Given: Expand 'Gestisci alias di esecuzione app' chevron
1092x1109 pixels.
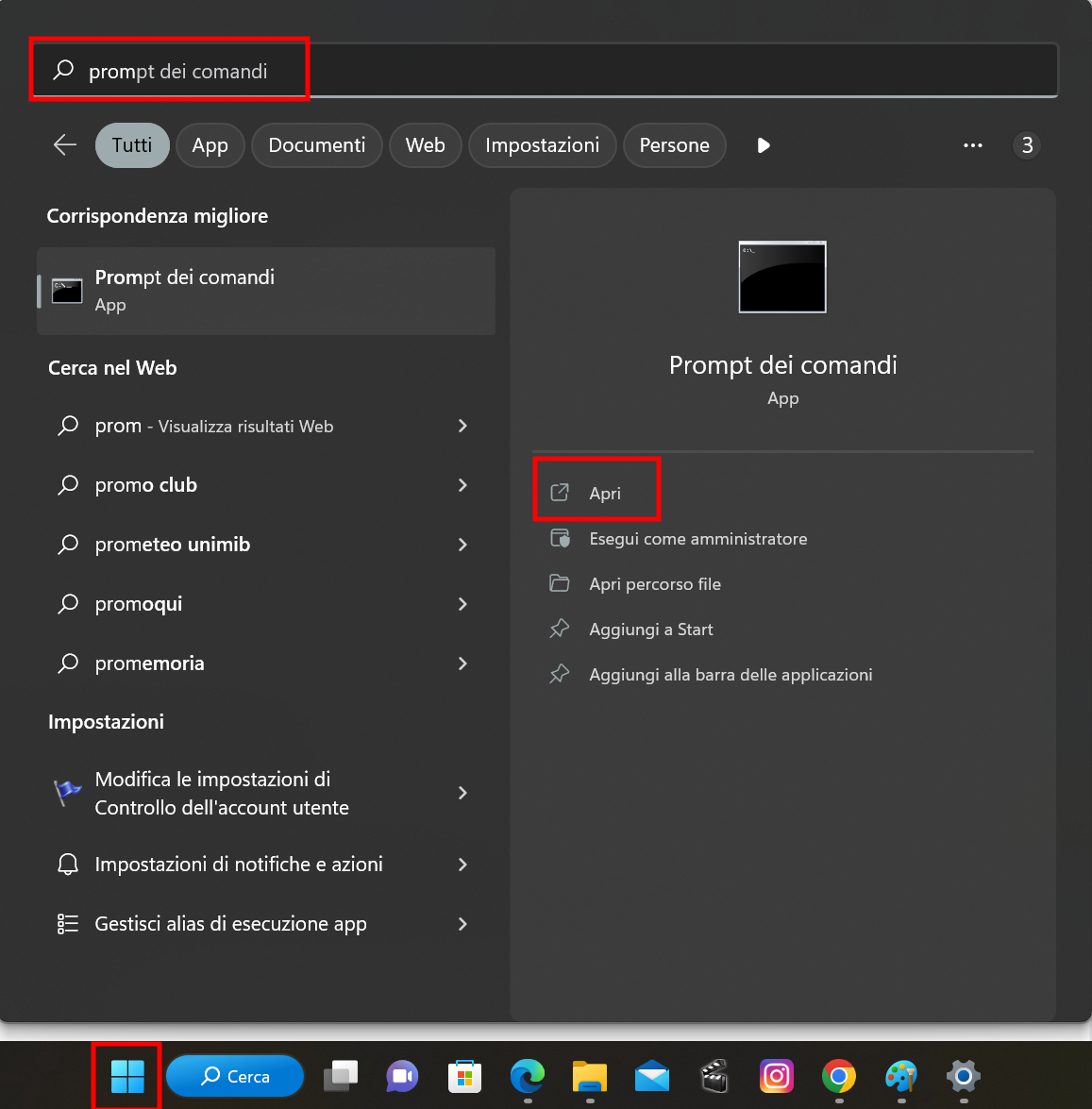Looking at the screenshot, I should click(462, 924).
